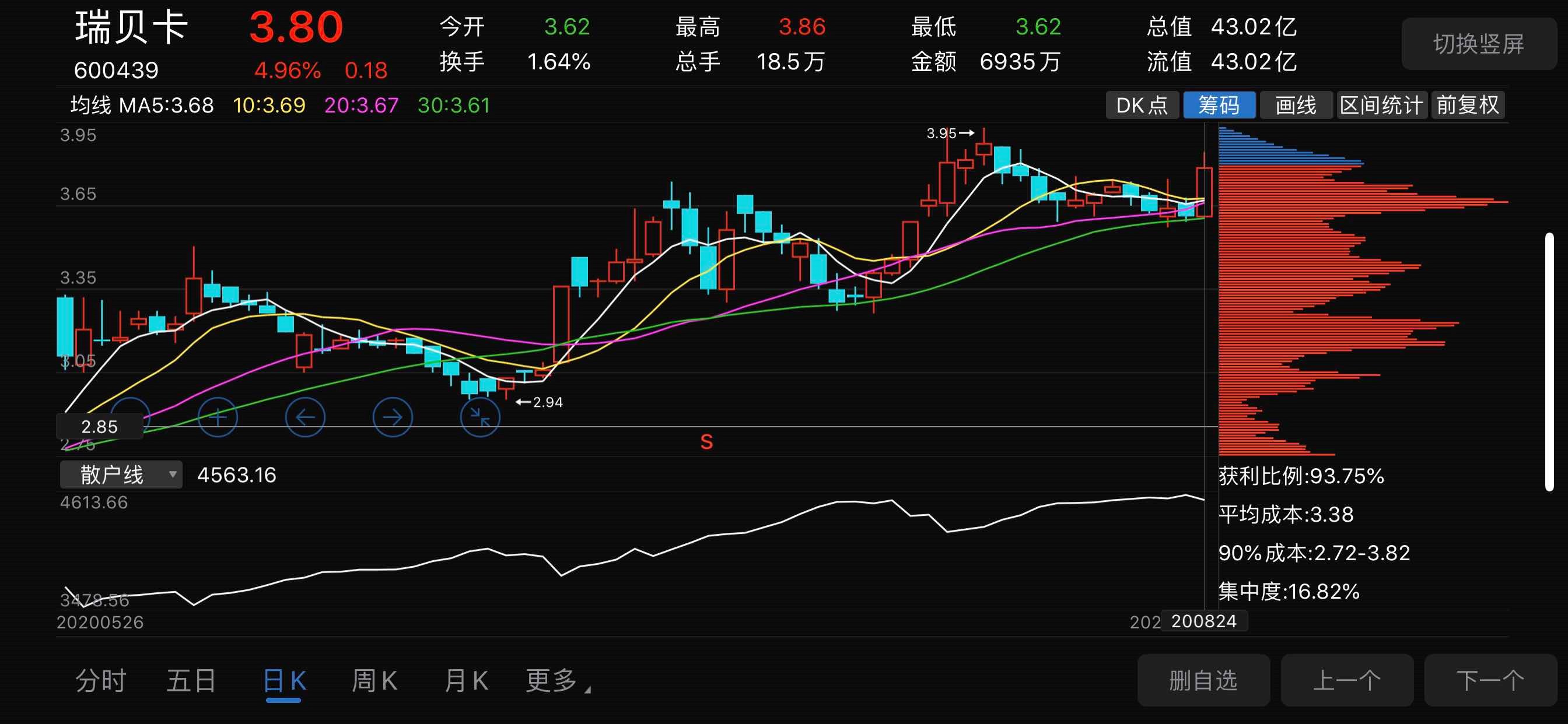Click the stock name 瑞贝卡
Screen dimensions: 1568x724
click(x=131, y=27)
